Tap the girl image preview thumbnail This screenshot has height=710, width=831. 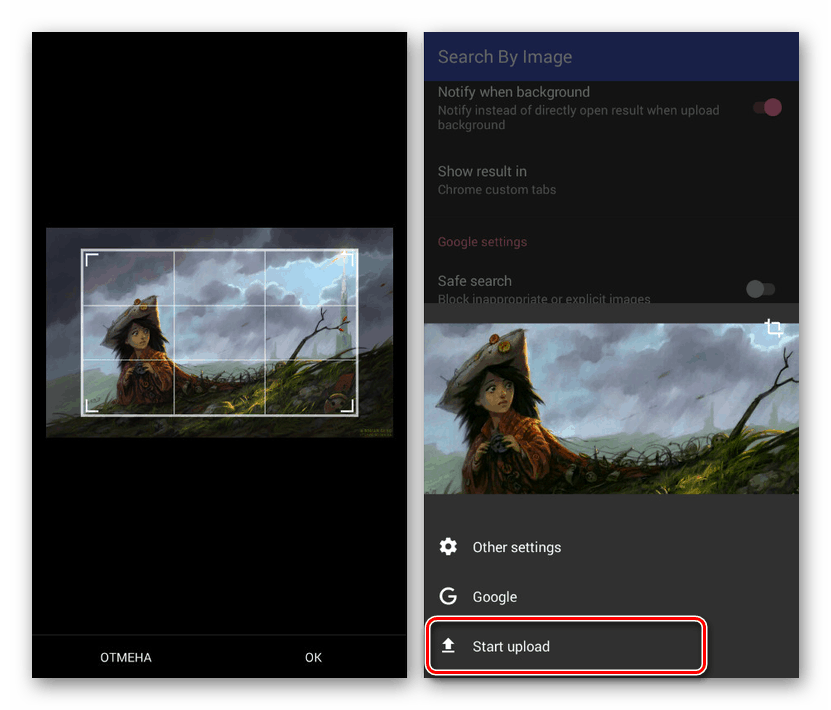tap(611, 409)
